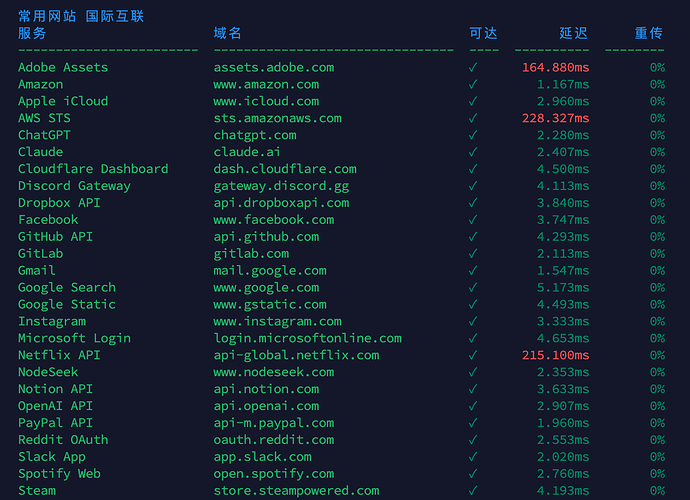Viewport: 690px width, 500px height.
Task: Select the '可达' column header
Action: [483, 33]
